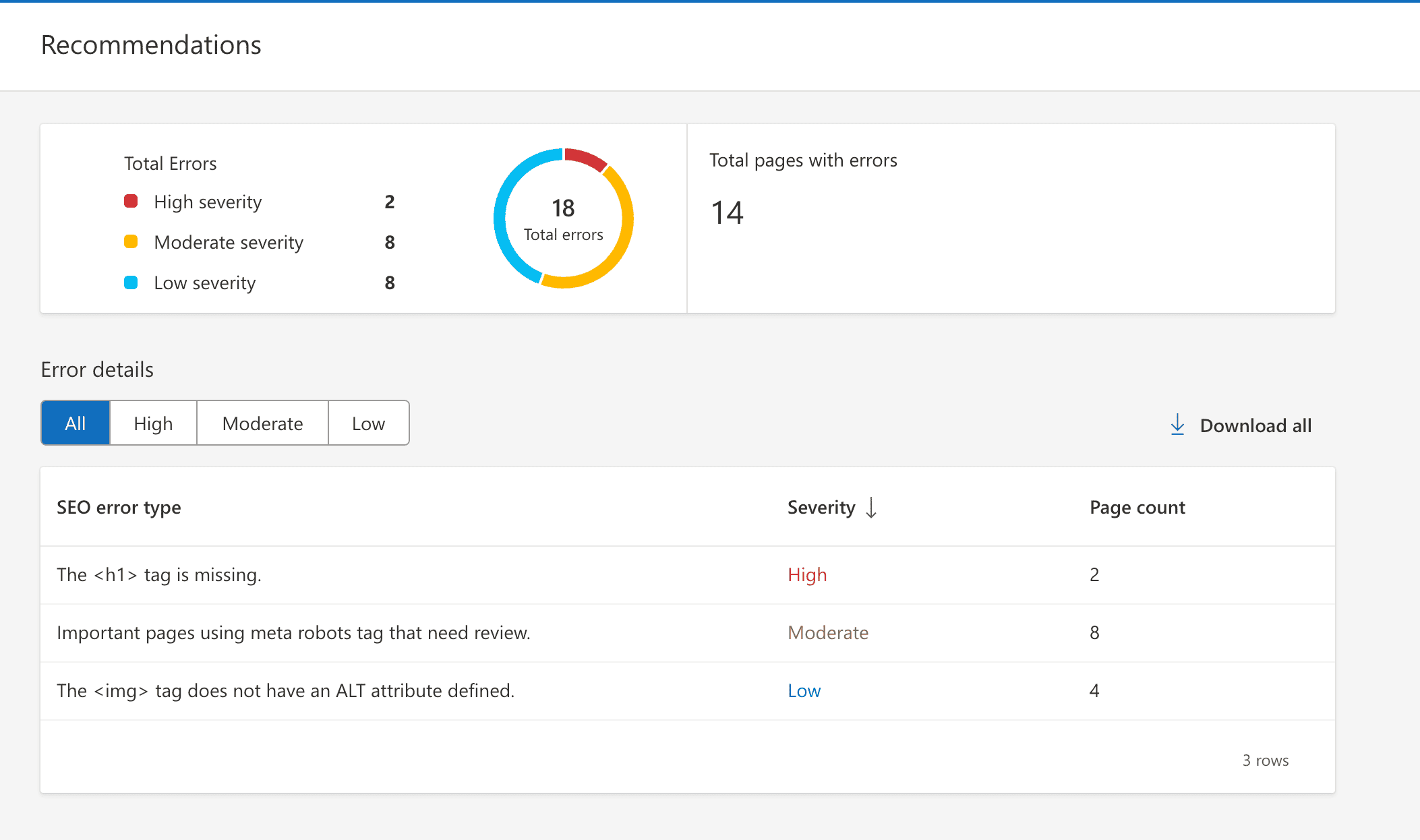Click the Severity sort arrow icon
Viewport: 1420px width, 840px height.
click(871, 508)
